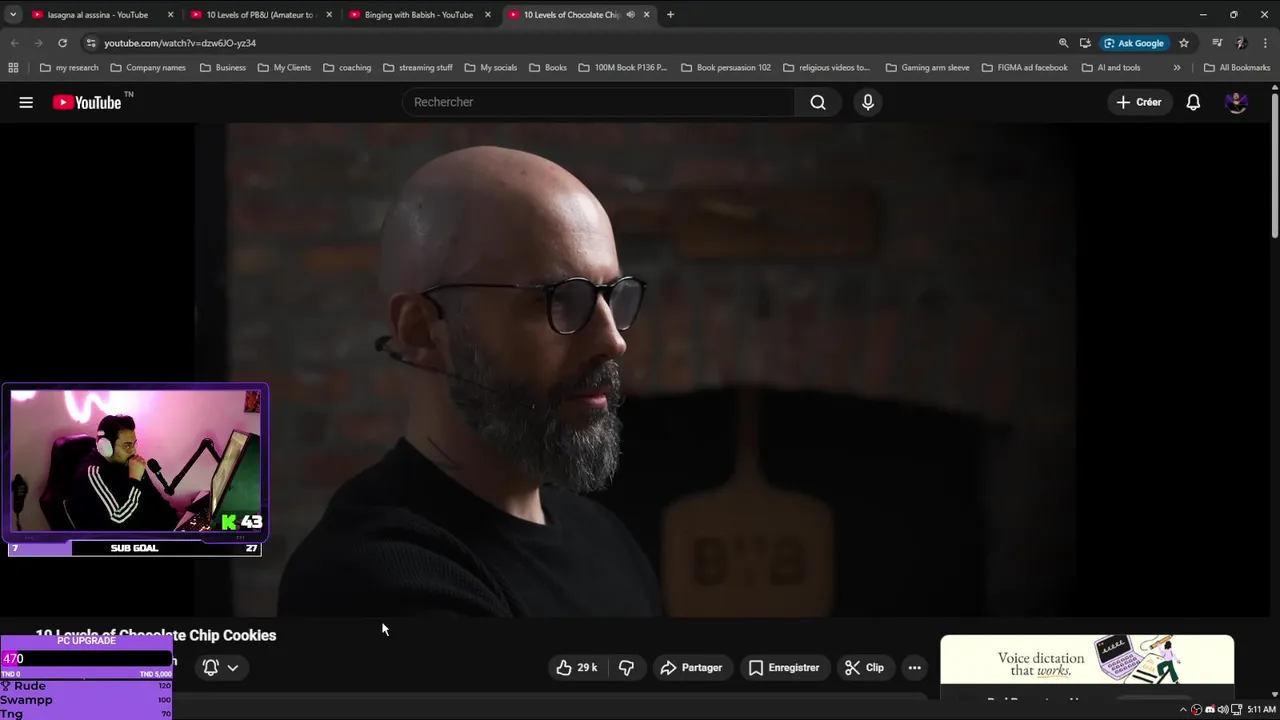Screen dimensions: 1280x720
Task: Focus the Rechercher search field
Action: click(x=598, y=102)
